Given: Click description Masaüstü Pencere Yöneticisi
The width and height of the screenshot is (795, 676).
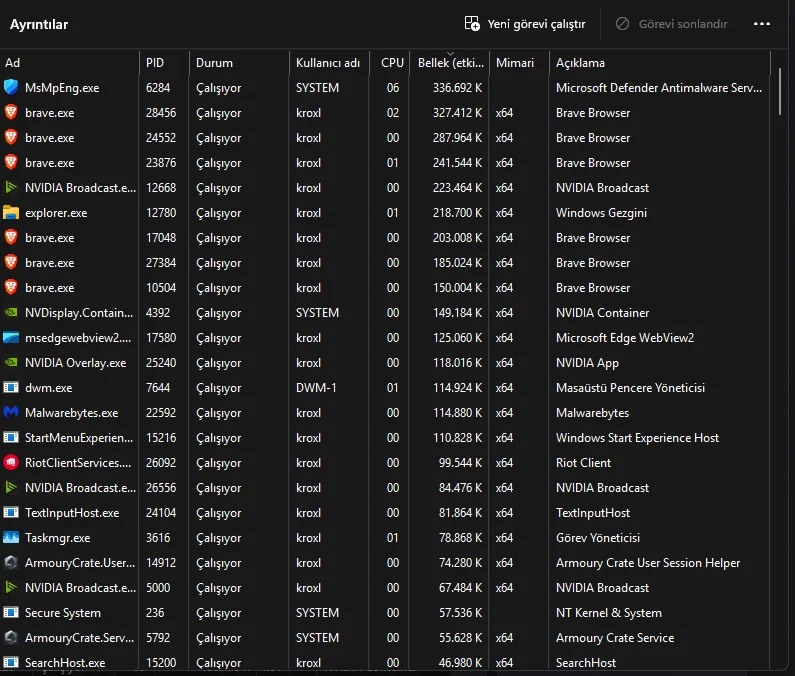Looking at the screenshot, I should pos(630,387).
